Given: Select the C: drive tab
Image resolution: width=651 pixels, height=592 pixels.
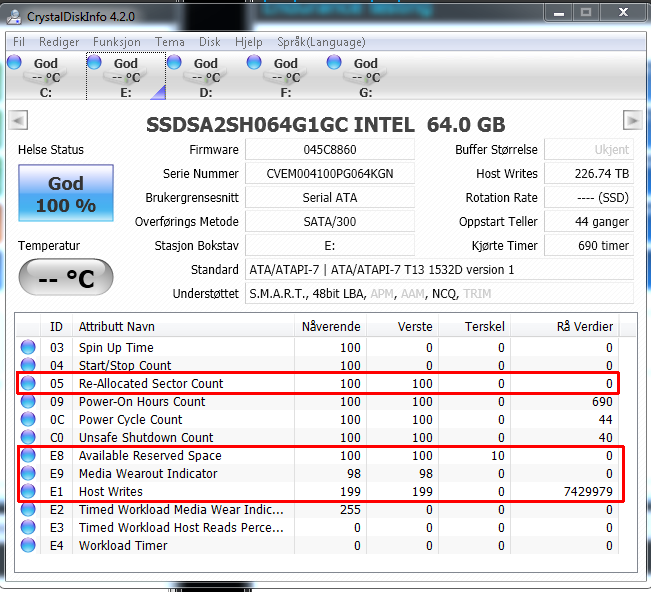Looking at the screenshot, I should [45, 77].
